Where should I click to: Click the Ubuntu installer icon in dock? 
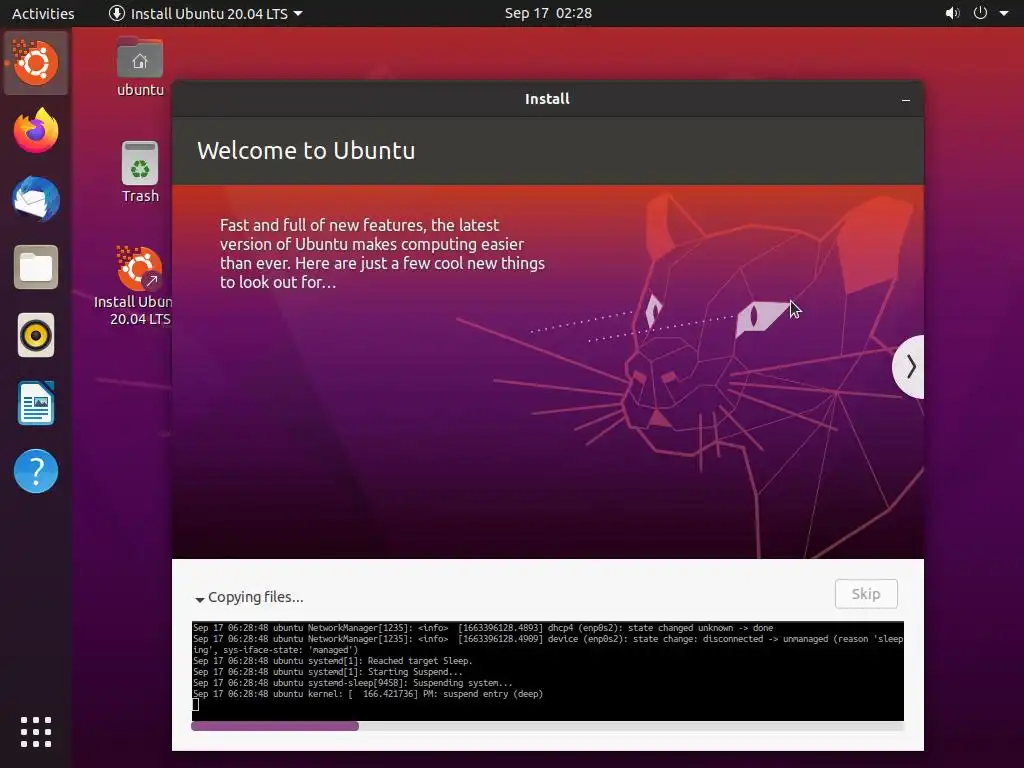[x=36, y=63]
